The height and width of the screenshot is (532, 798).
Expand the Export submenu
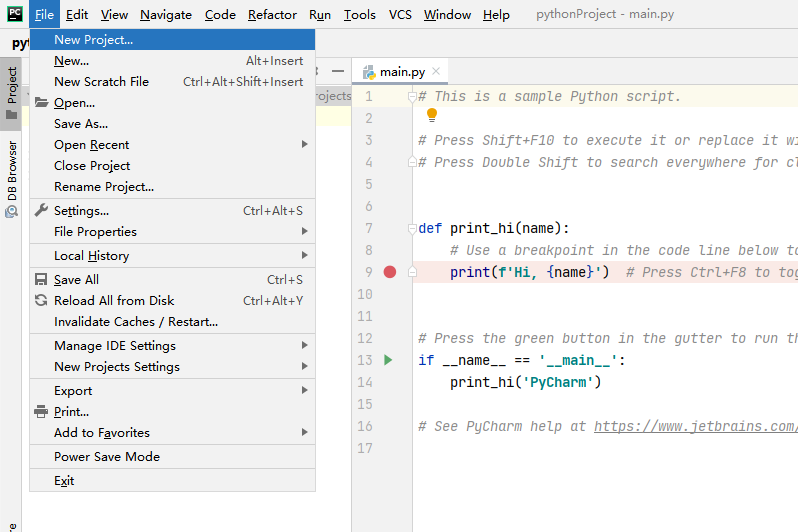[173, 390]
